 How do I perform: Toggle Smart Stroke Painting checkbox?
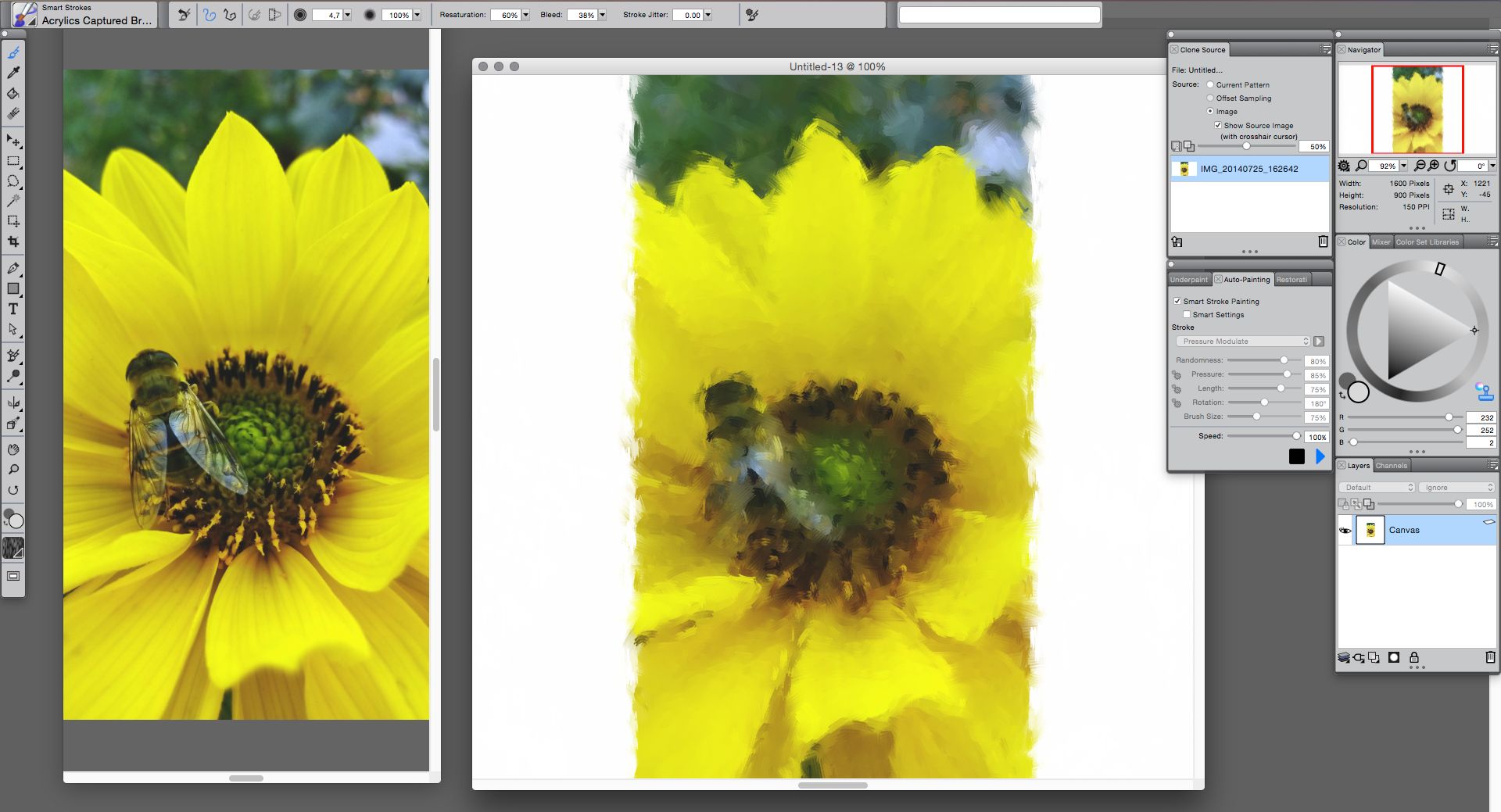coord(1177,301)
